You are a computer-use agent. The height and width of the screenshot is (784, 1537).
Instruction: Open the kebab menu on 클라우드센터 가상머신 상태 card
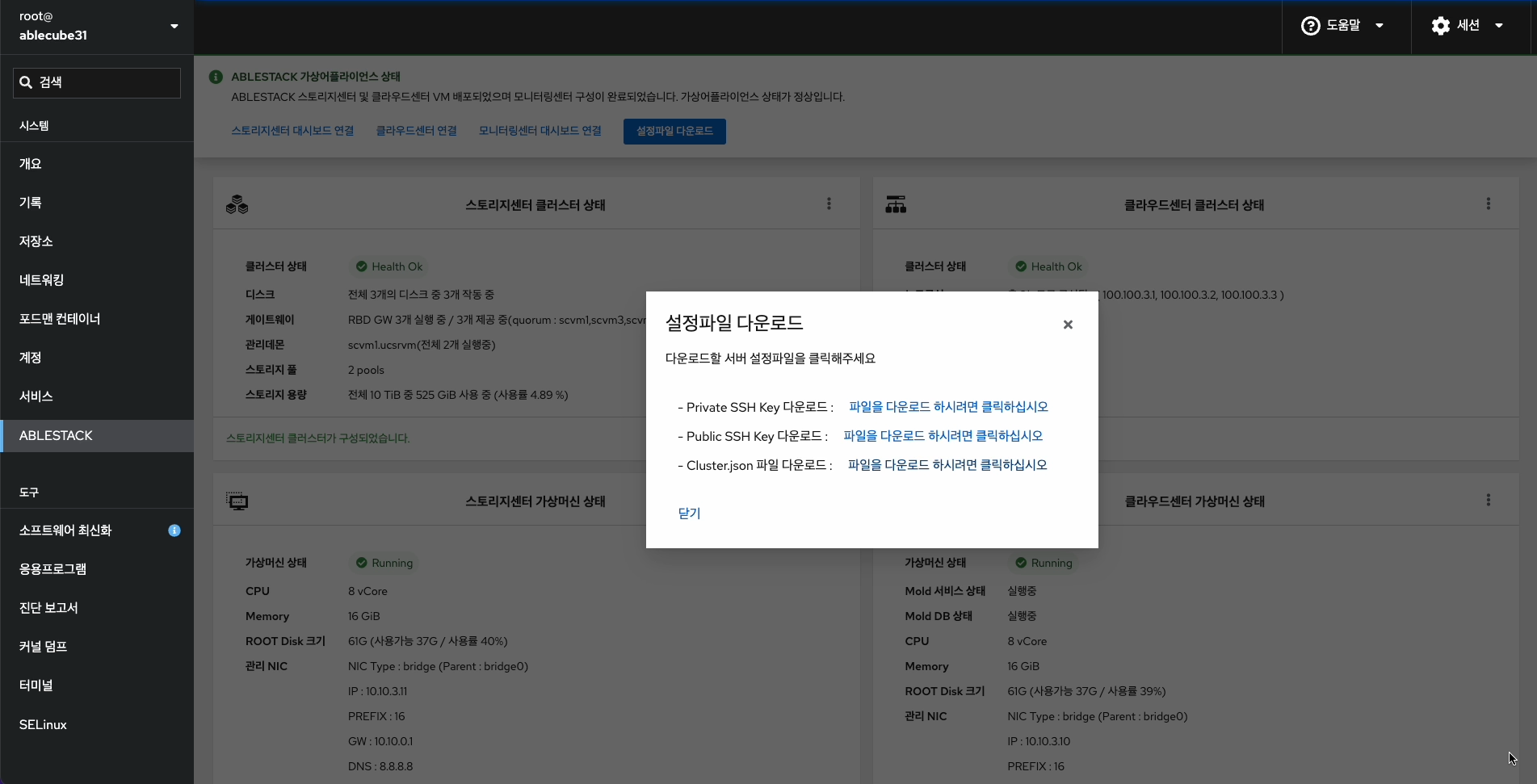1489,500
